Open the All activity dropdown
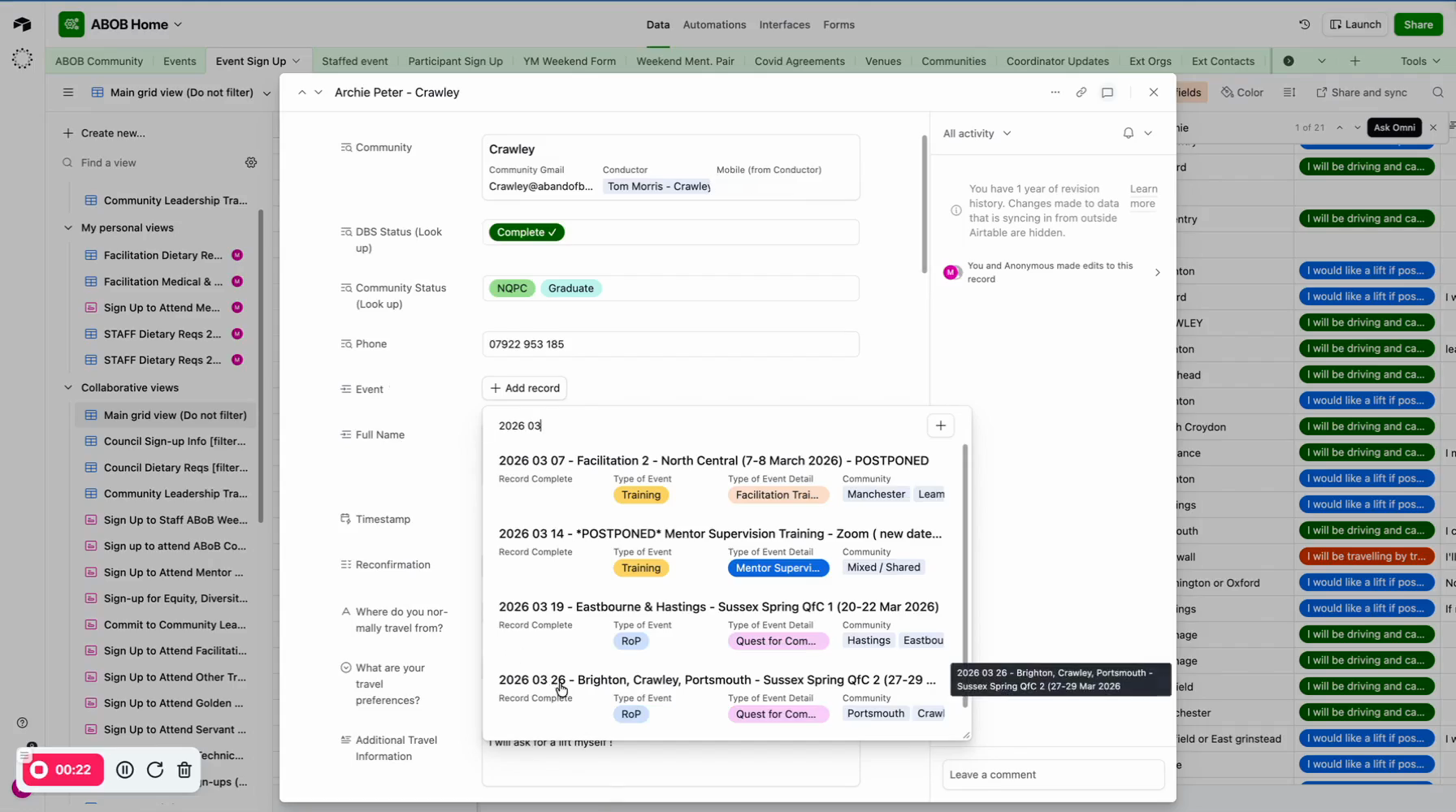Screen dimensions: 1456x812 (x=977, y=133)
